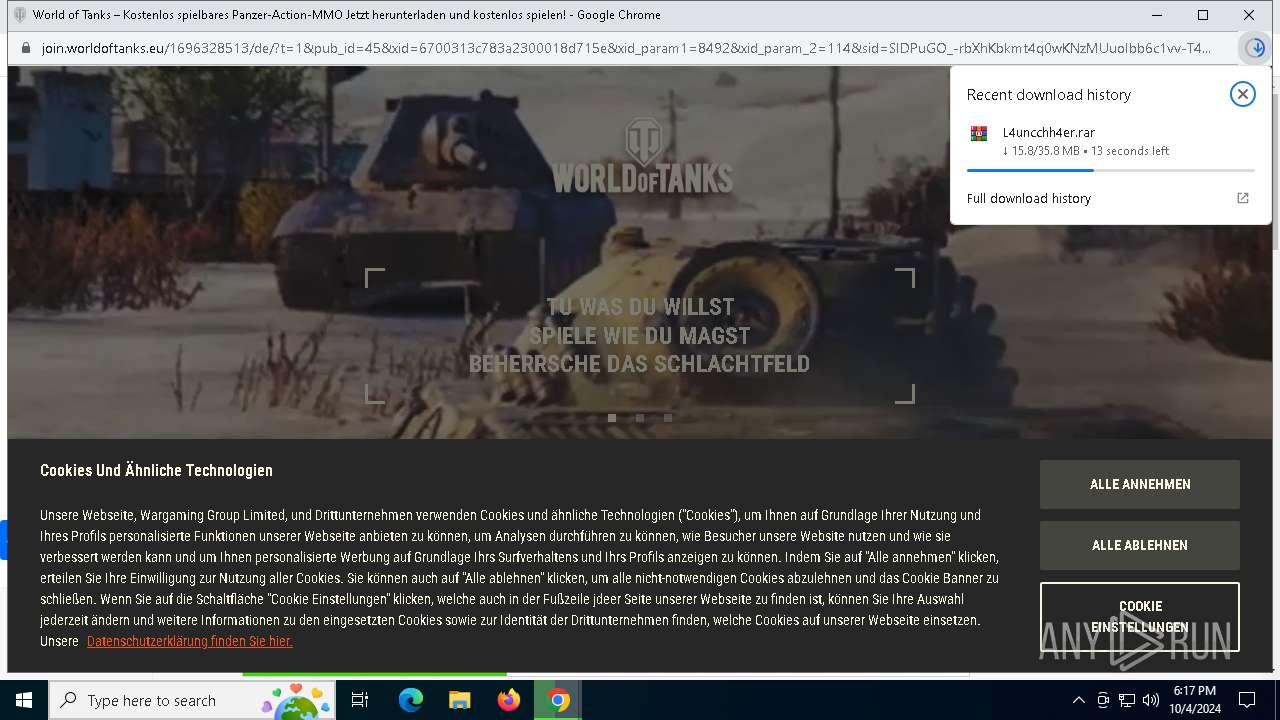Click the volume speaker icon in the tray

[x=1150, y=700]
